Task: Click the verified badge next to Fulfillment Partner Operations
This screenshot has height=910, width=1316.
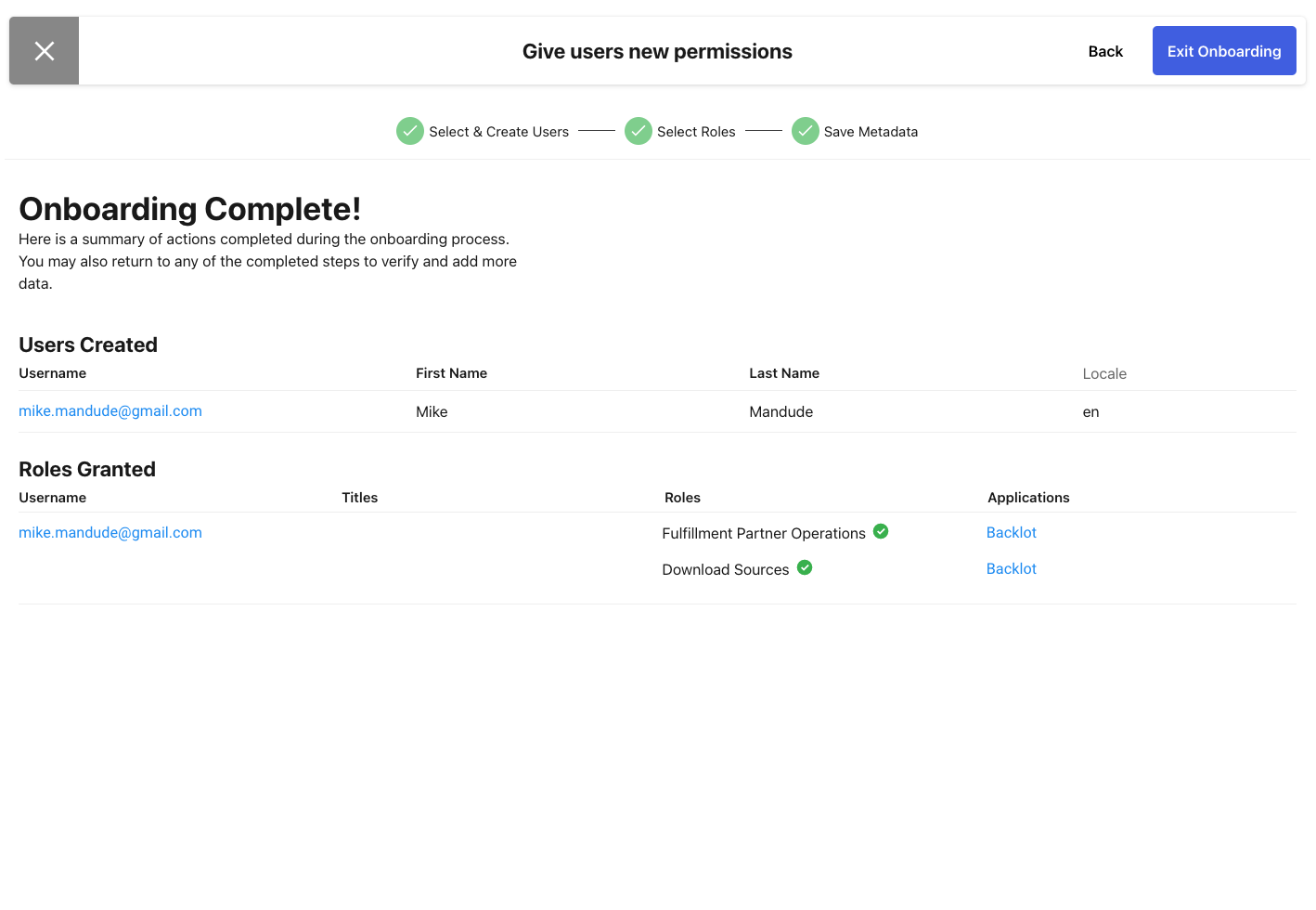Action: tap(881, 531)
